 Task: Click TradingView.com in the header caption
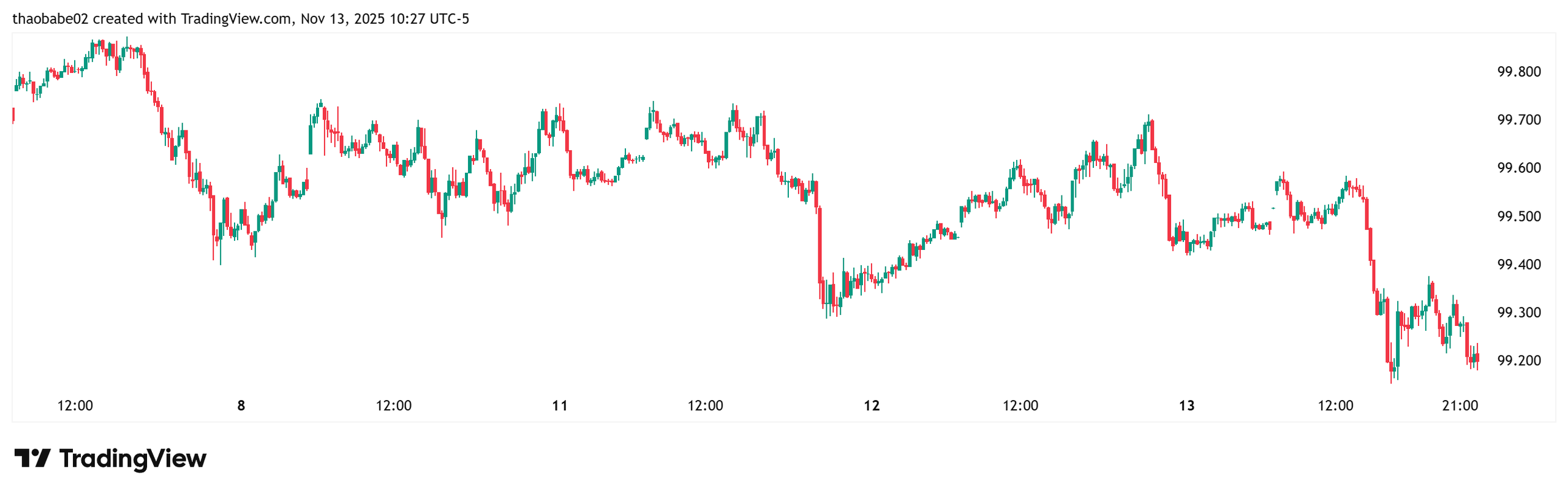tap(236, 19)
